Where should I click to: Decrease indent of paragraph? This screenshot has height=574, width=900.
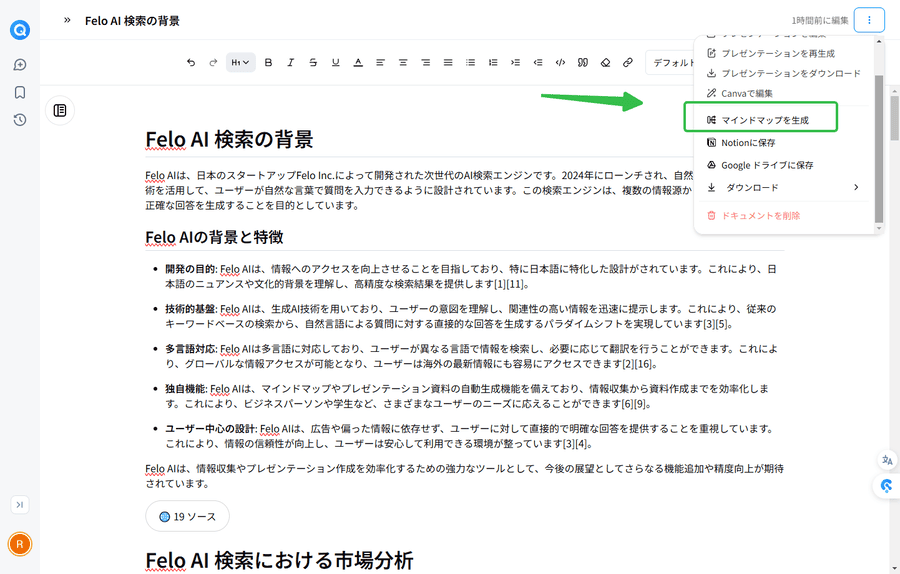(538, 63)
